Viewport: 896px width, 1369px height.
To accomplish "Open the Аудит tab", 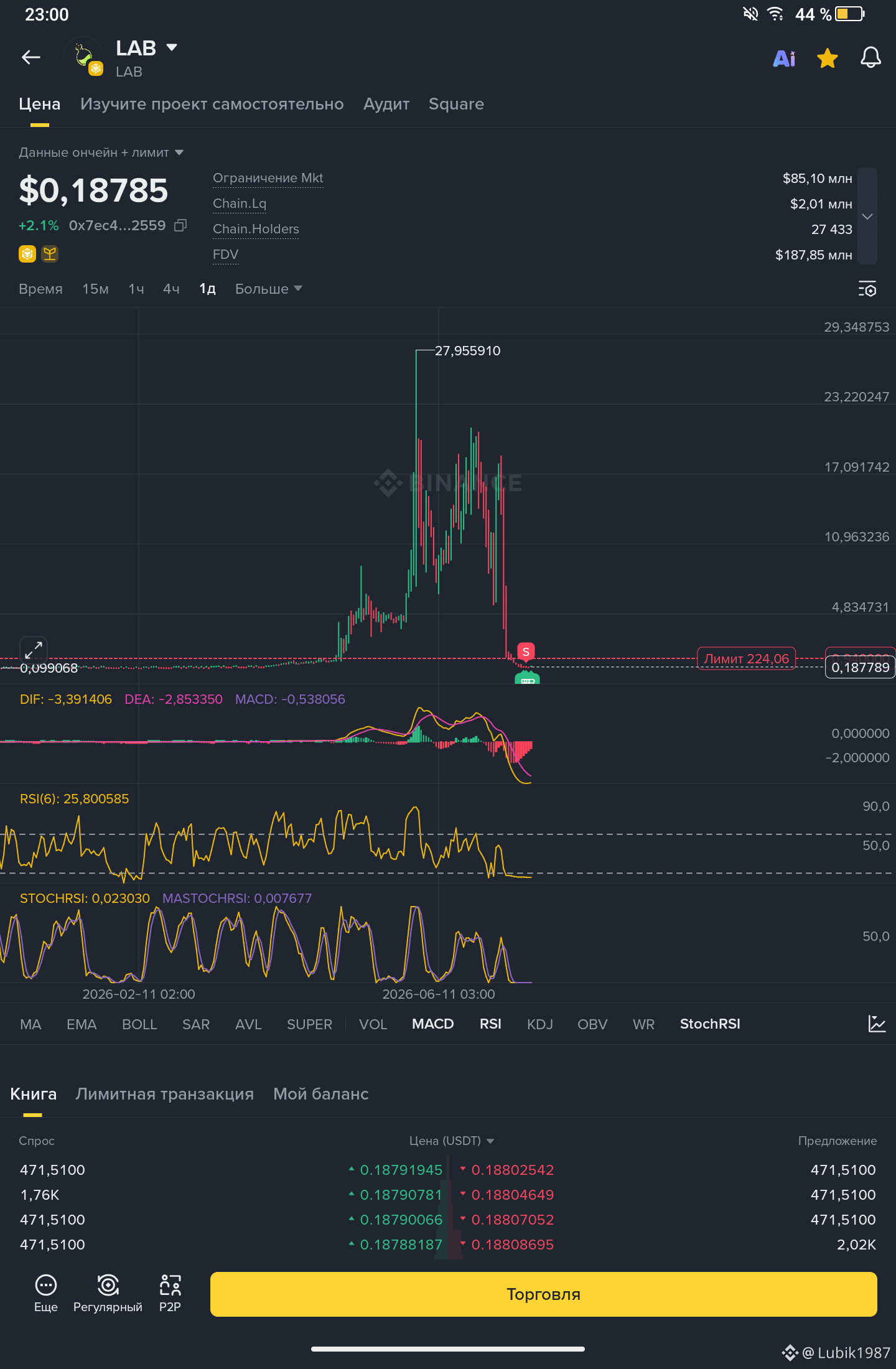I will click(x=386, y=104).
